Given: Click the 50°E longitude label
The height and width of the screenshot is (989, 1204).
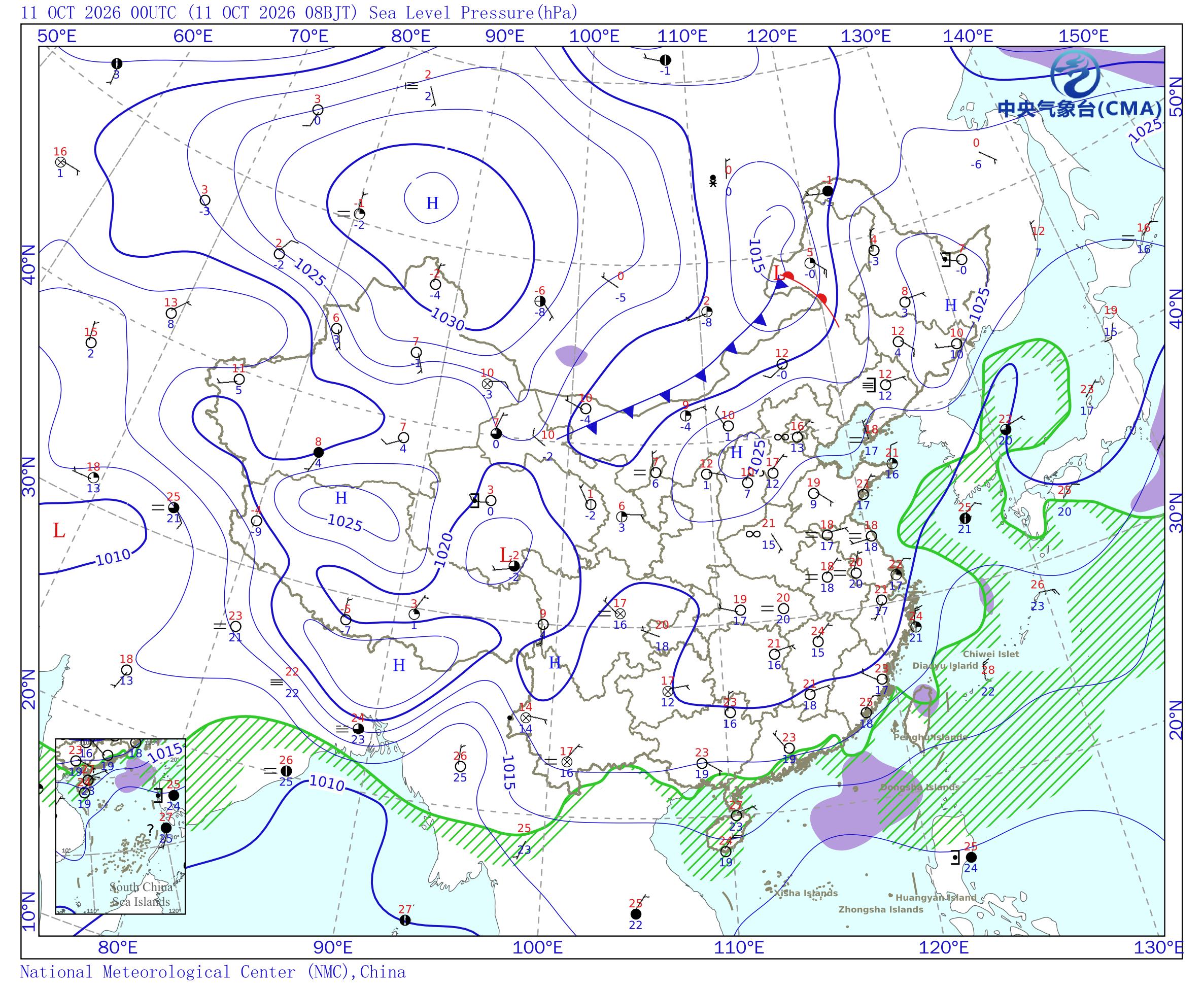Looking at the screenshot, I should (57, 37).
